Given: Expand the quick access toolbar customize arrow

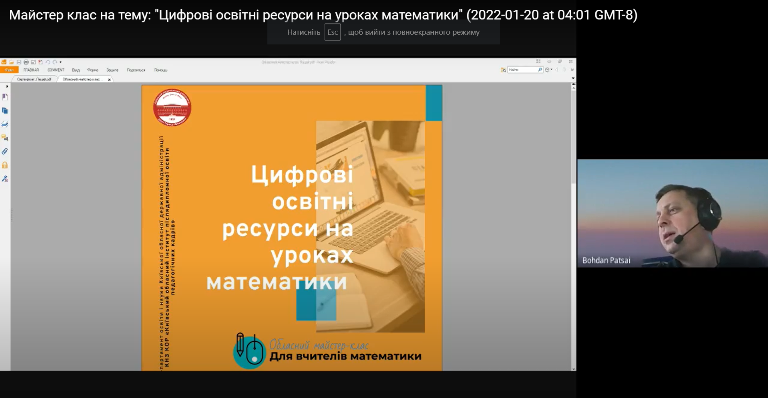Looking at the screenshot, I should [61, 62].
